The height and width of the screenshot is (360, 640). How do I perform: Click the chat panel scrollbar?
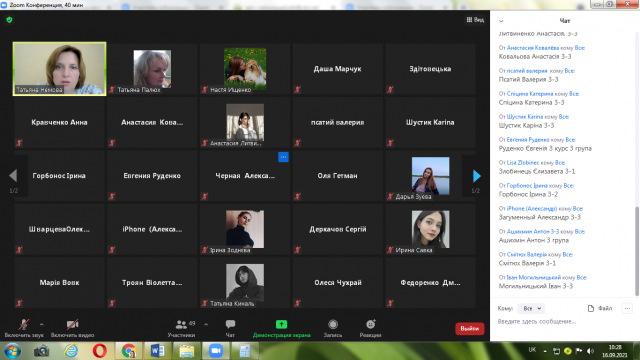pyautogui.click(x=637, y=251)
